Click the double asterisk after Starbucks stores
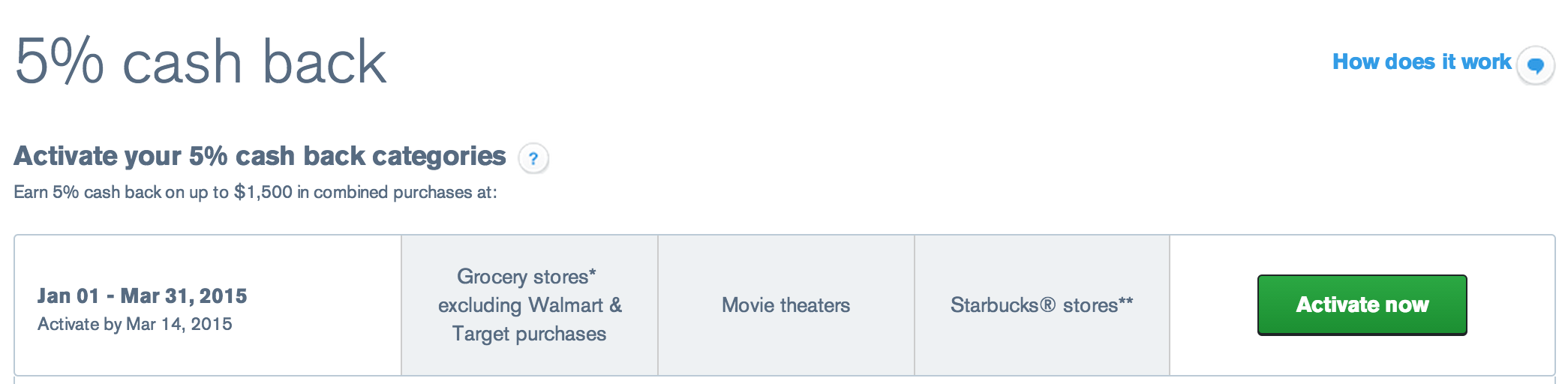 (x=1126, y=301)
